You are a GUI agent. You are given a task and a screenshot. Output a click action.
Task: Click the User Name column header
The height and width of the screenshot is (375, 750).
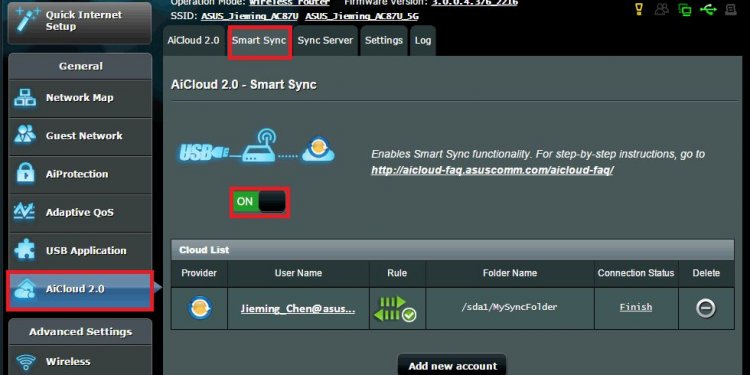tap(298, 273)
